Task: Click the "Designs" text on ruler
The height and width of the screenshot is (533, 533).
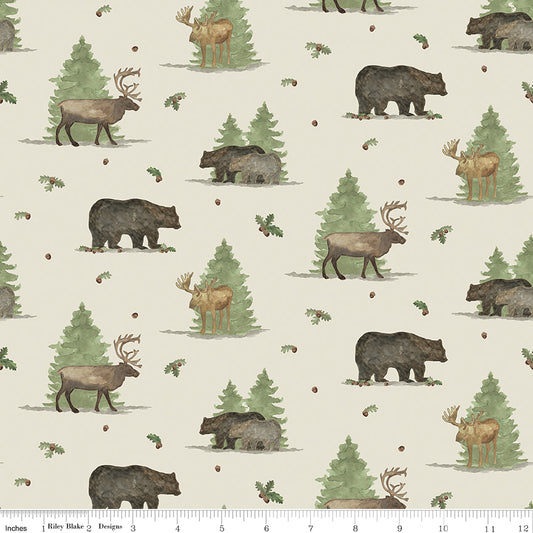Action: click(x=110, y=526)
